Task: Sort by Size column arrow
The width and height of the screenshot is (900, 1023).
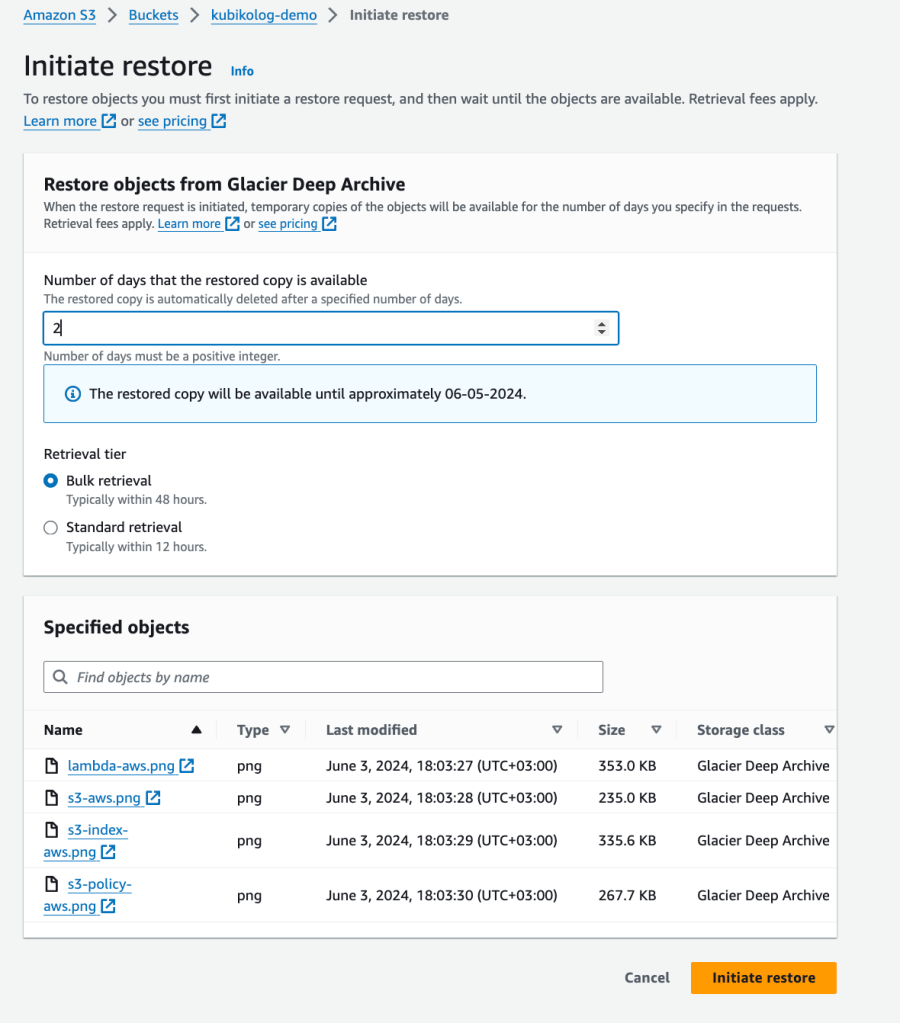Action: point(656,730)
